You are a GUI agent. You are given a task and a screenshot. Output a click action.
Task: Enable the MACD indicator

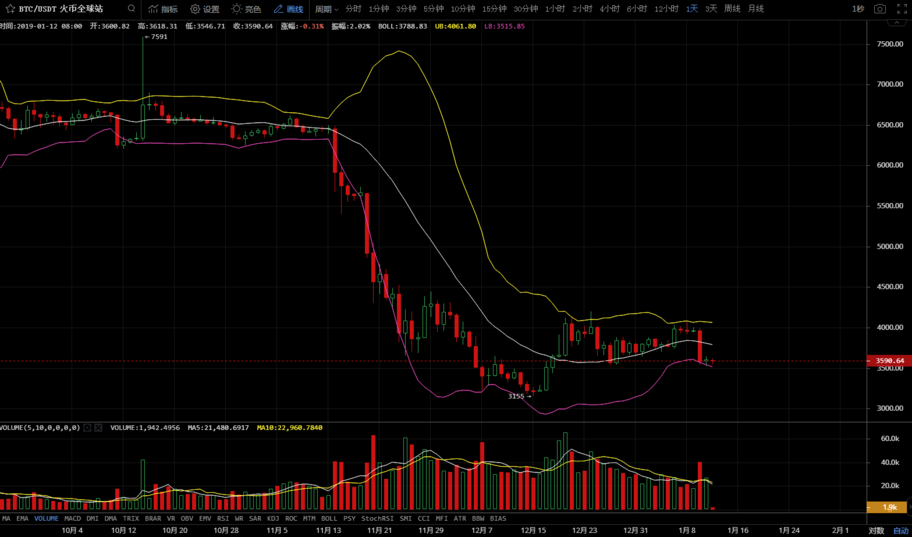(x=73, y=519)
